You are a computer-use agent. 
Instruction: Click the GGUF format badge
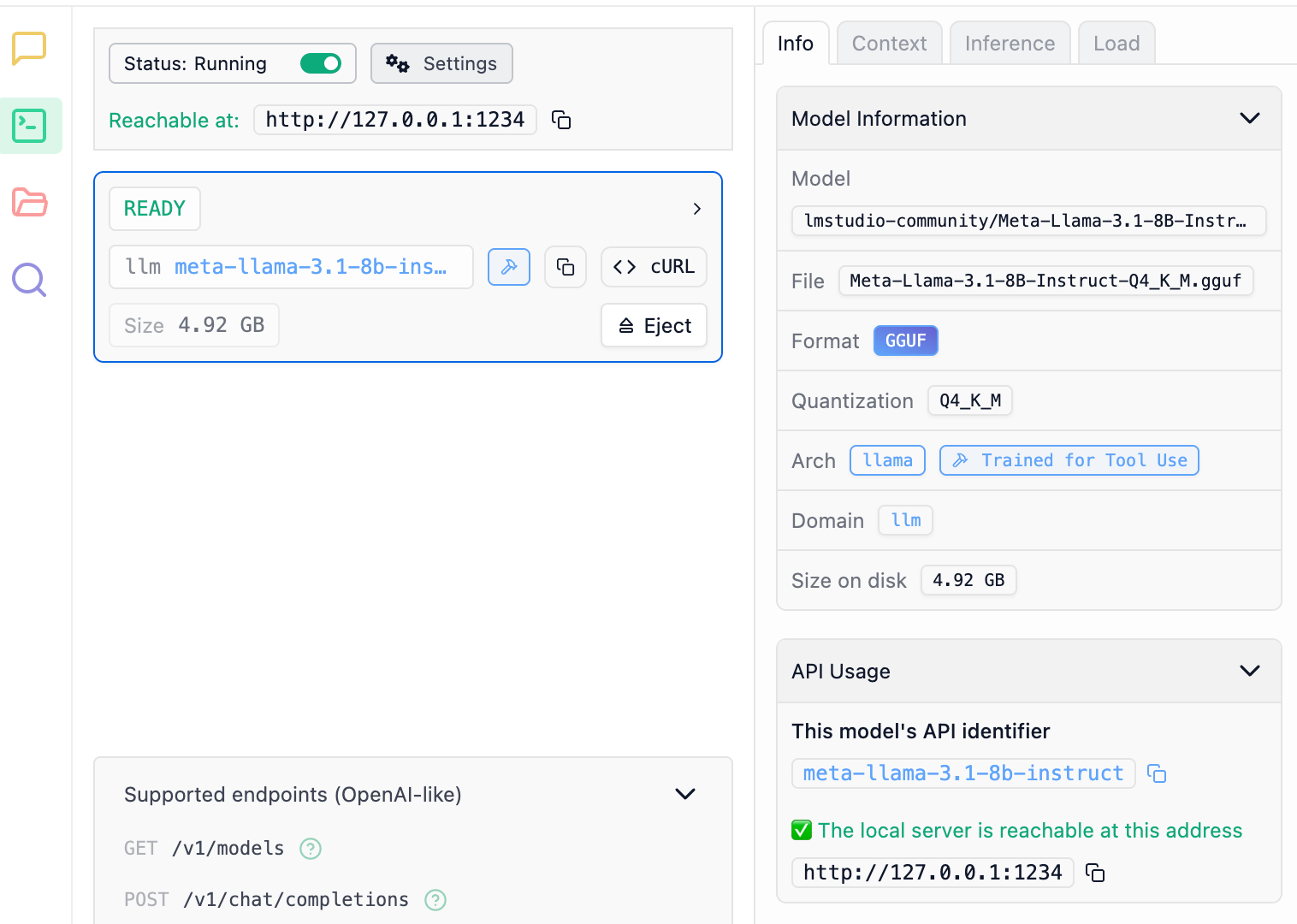906,341
